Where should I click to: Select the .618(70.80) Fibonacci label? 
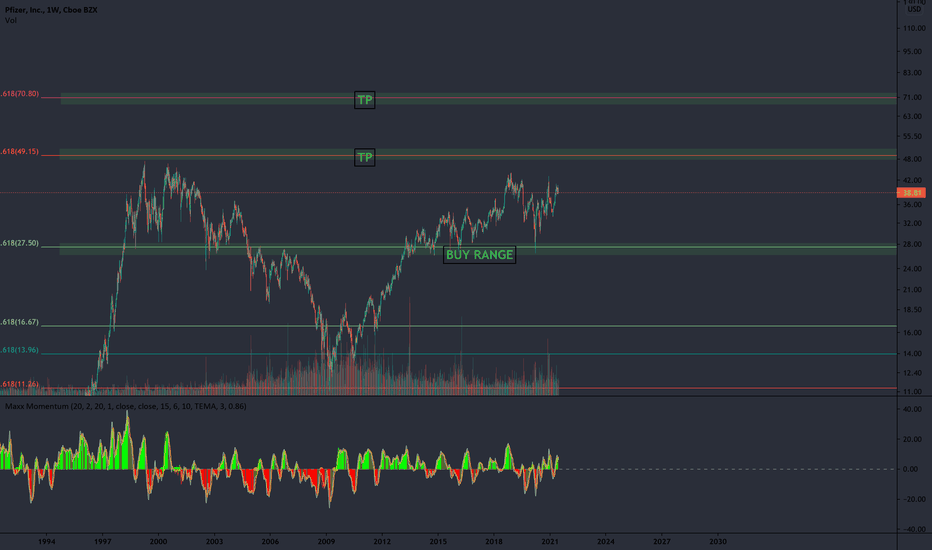pos(20,94)
